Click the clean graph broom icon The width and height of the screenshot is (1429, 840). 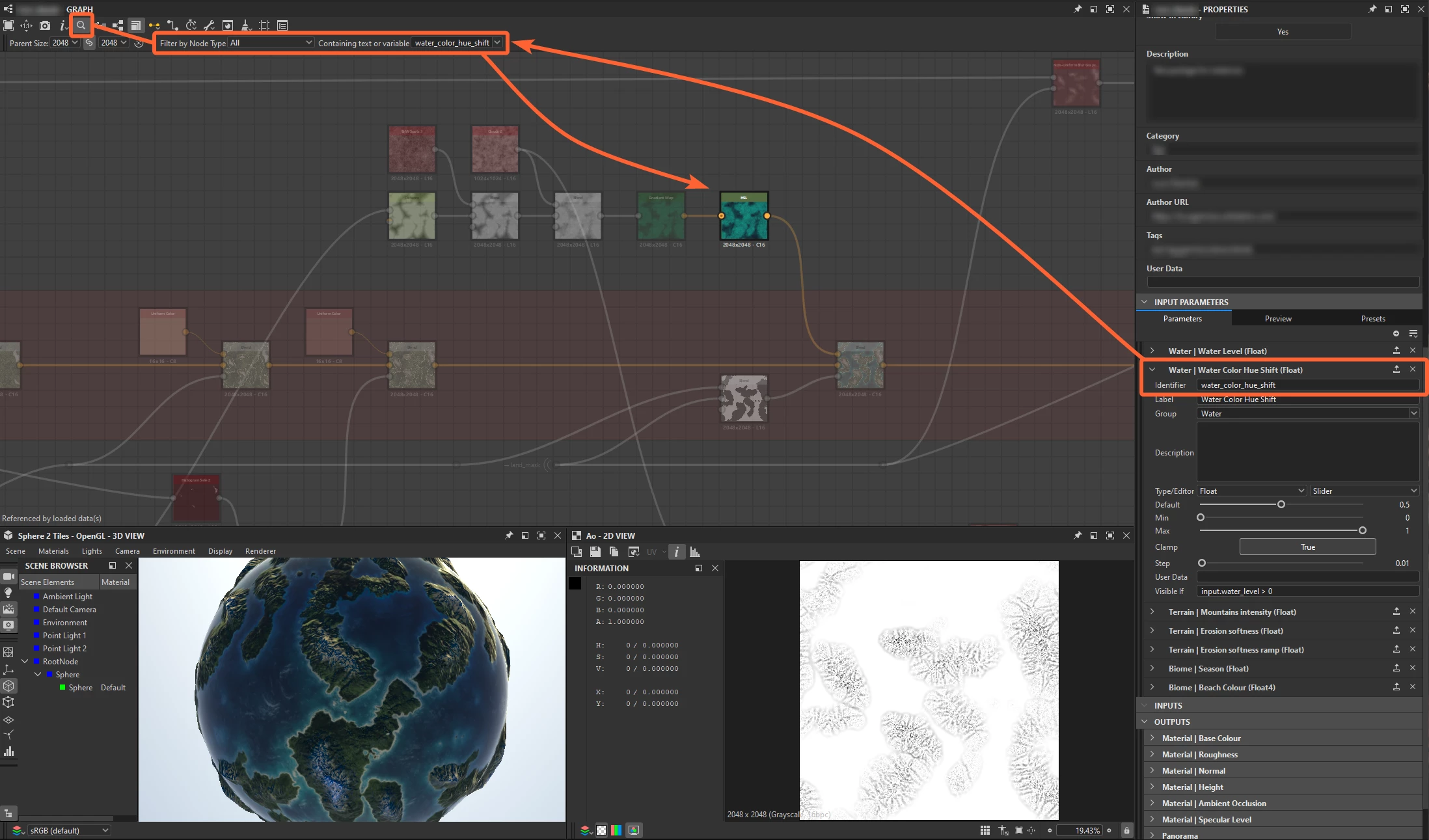click(x=245, y=25)
